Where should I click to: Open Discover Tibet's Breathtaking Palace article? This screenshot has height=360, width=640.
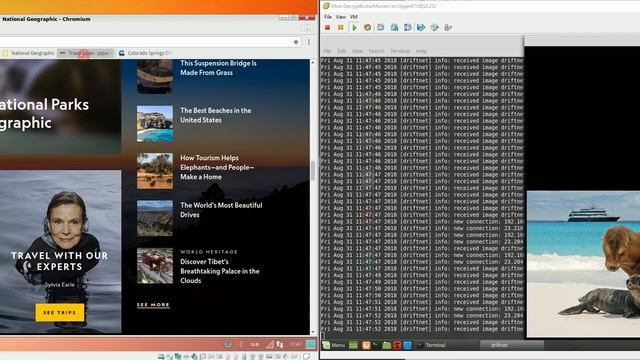220,271
